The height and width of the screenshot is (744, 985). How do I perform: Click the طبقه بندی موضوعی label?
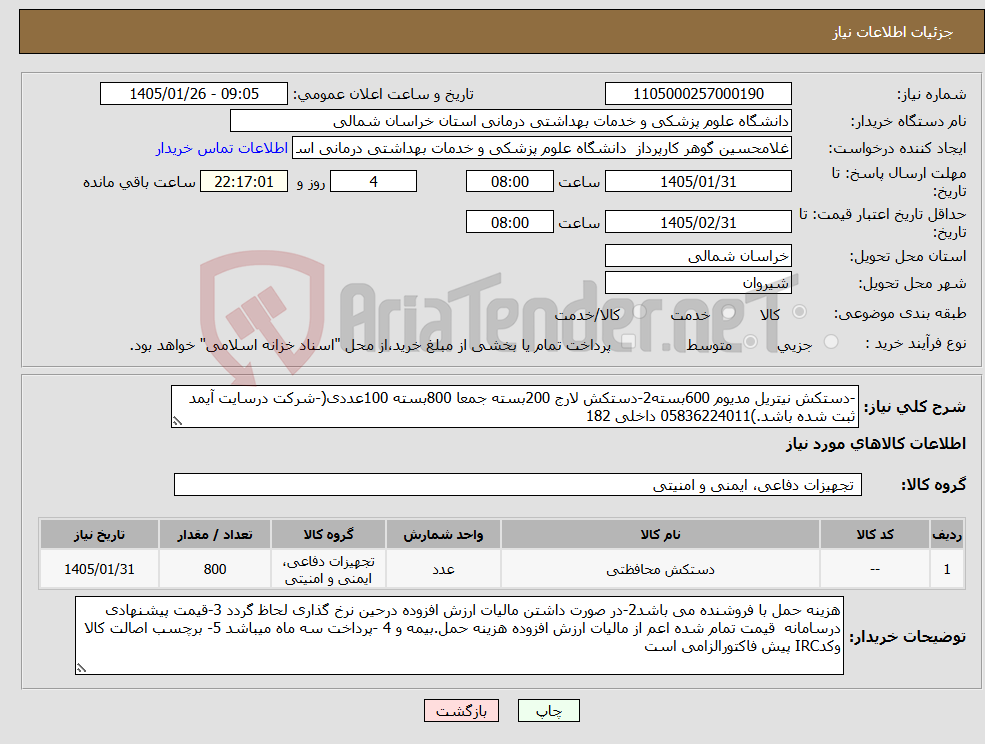point(900,313)
